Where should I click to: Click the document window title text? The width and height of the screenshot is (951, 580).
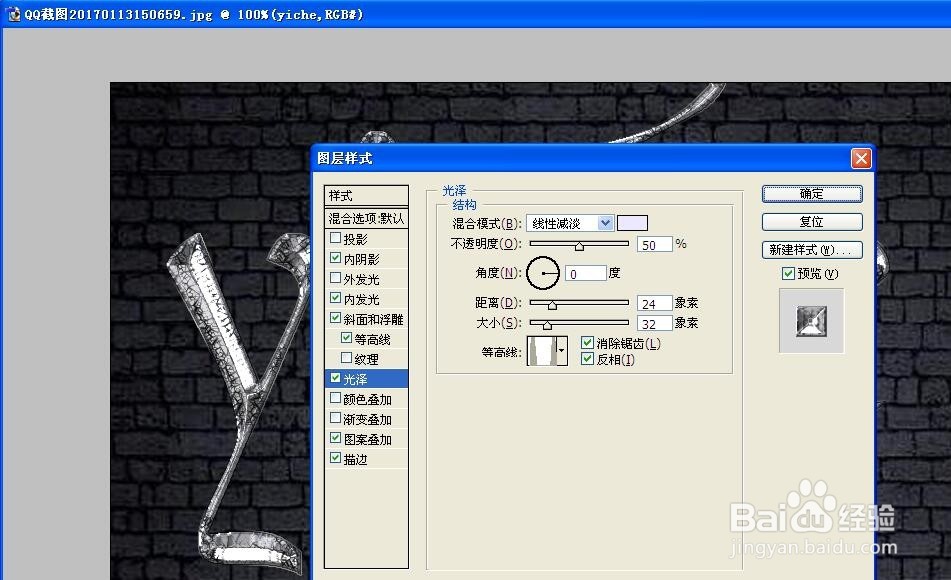(194, 14)
